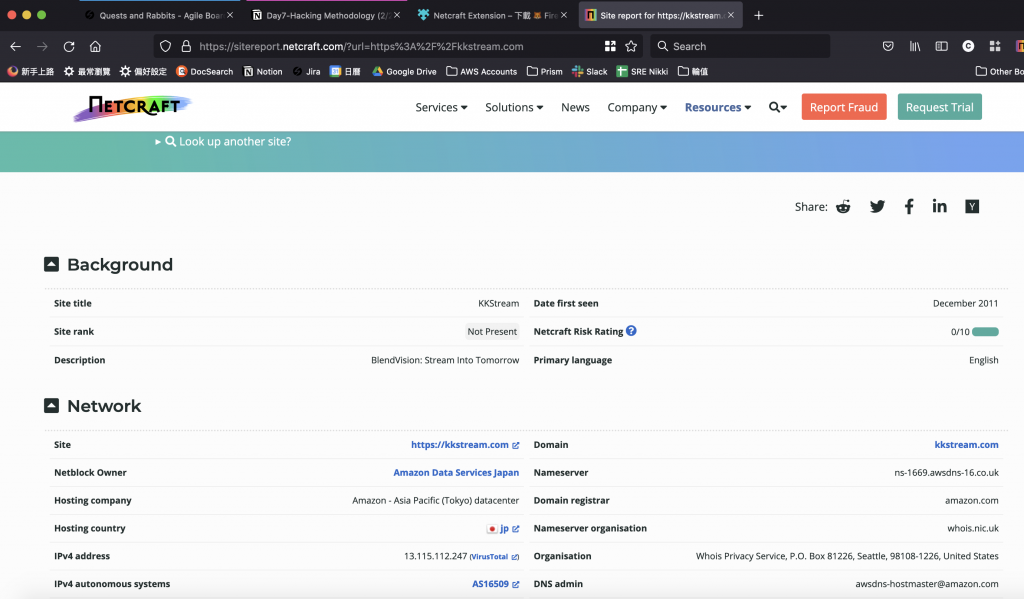The width and height of the screenshot is (1024, 599).
Task: Open the Resources dropdown menu
Action: (718, 107)
